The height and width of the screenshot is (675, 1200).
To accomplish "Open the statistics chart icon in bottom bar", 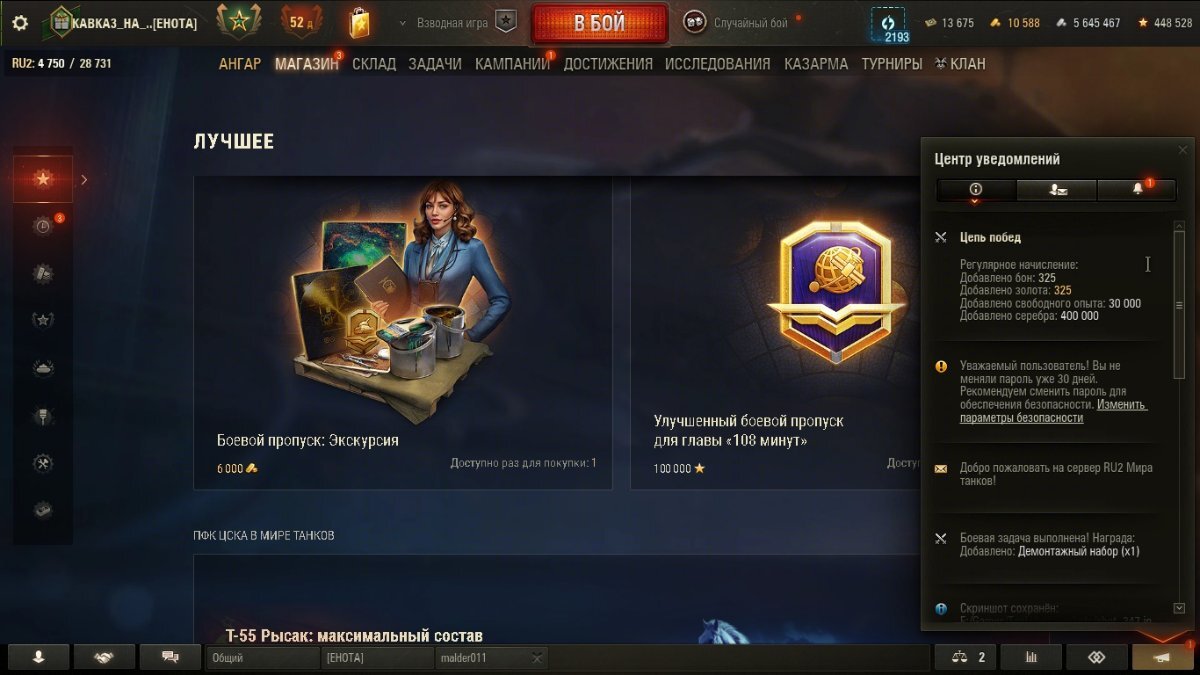I will click(x=1030, y=657).
